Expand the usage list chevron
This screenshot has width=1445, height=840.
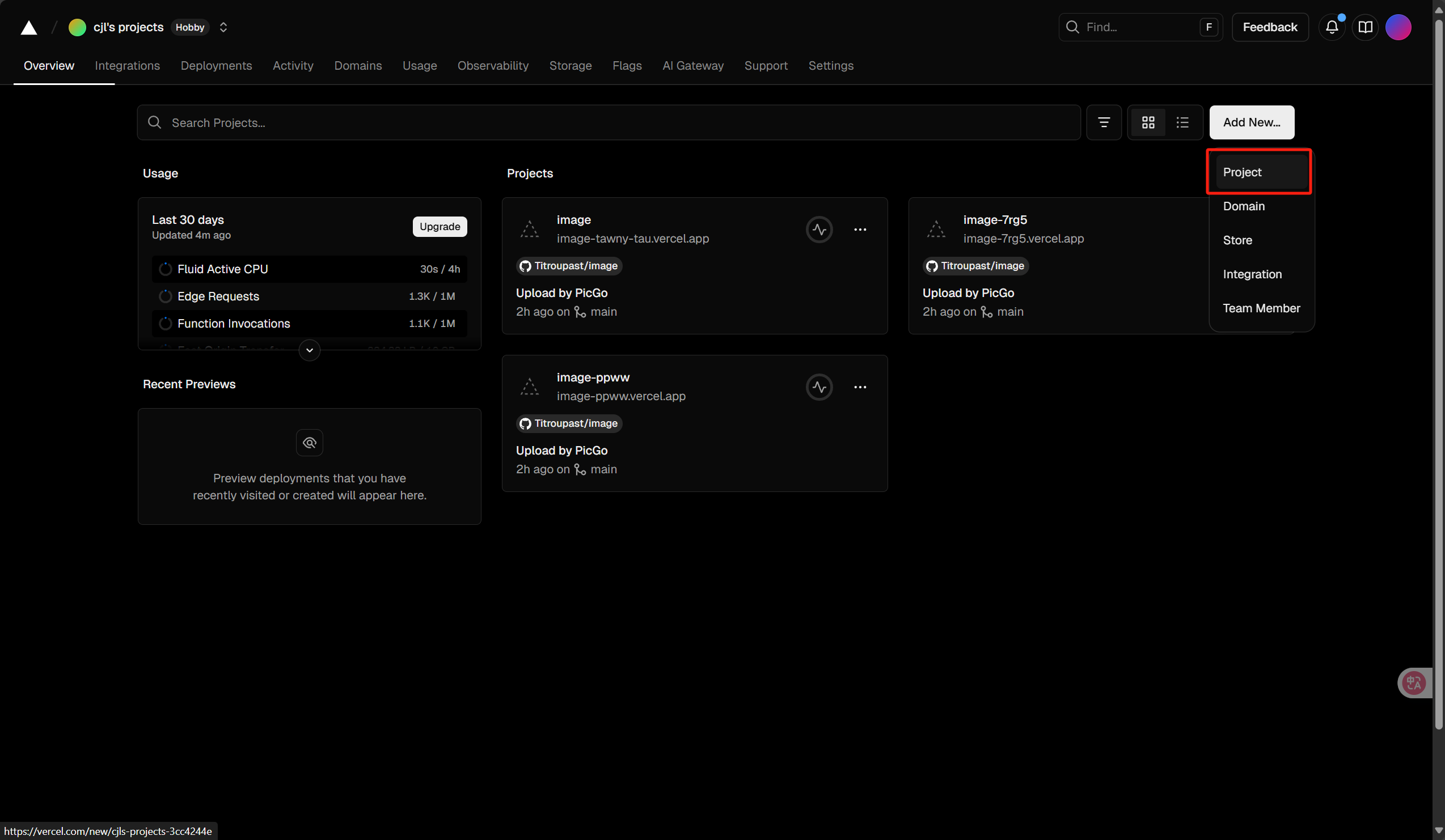pyautogui.click(x=309, y=350)
